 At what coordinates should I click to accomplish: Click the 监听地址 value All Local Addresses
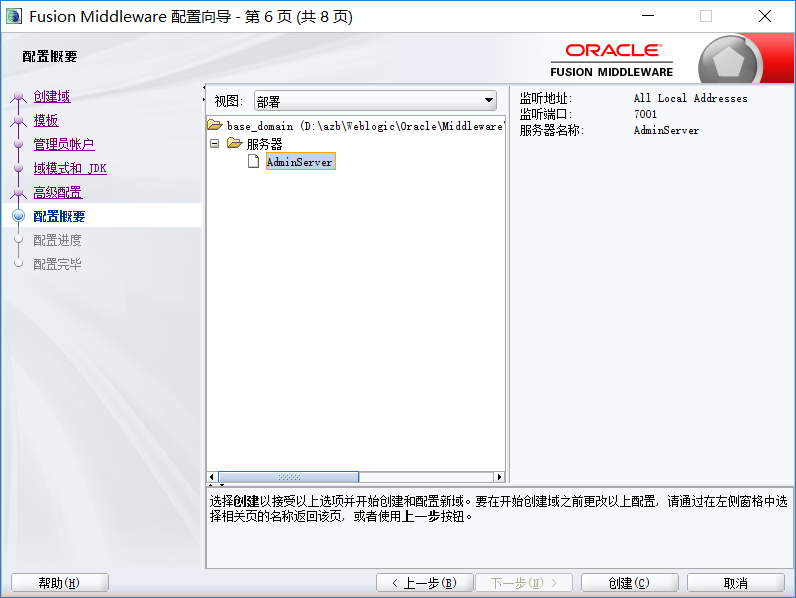pyautogui.click(x=690, y=98)
